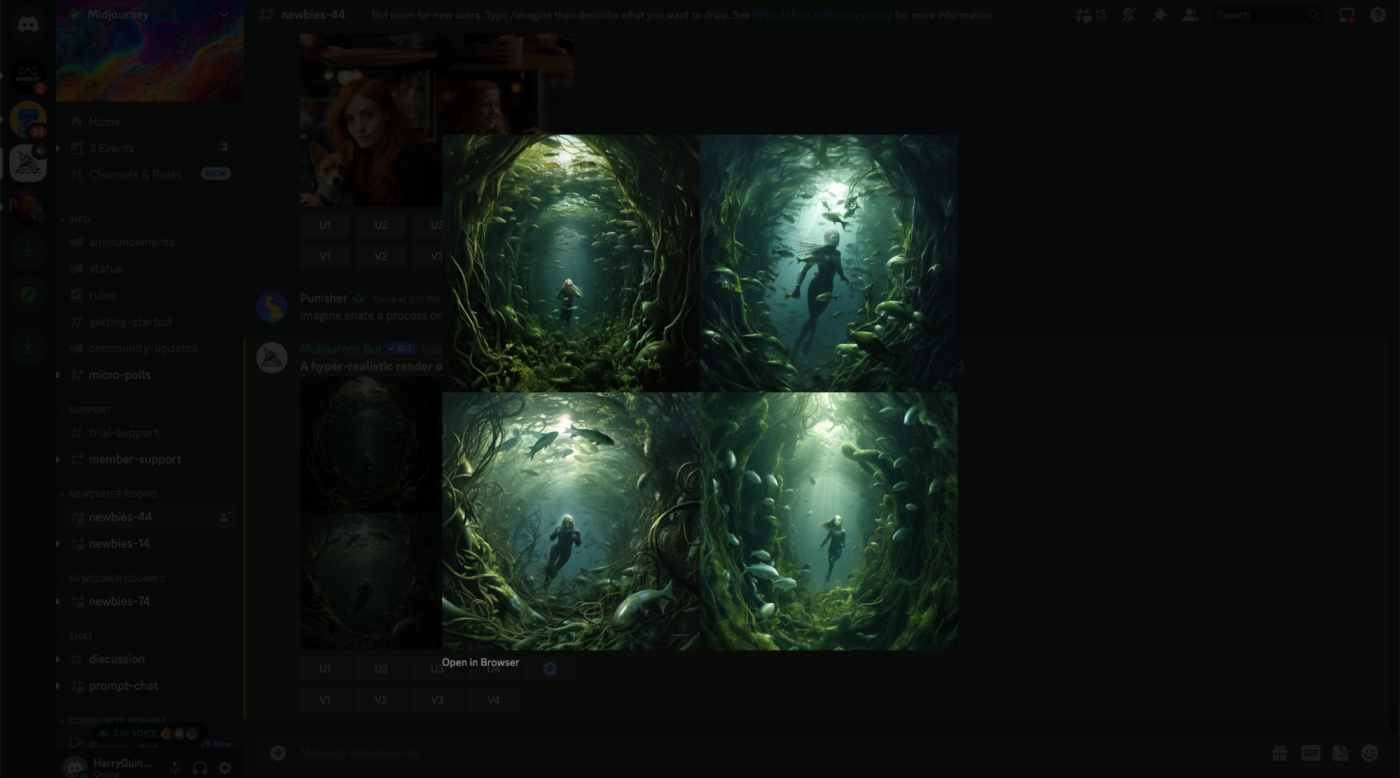The height and width of the screenshot is (778, 1400).
Task: Expand the 3 Events row arrow
Action: point(57,148)
